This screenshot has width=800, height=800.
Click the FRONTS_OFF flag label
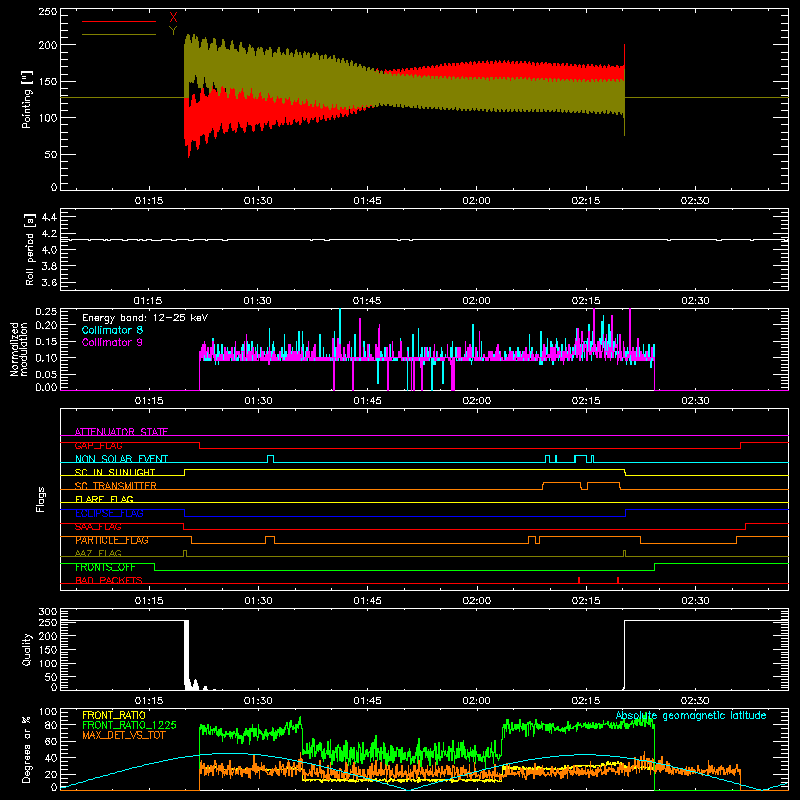pos(105,567)
